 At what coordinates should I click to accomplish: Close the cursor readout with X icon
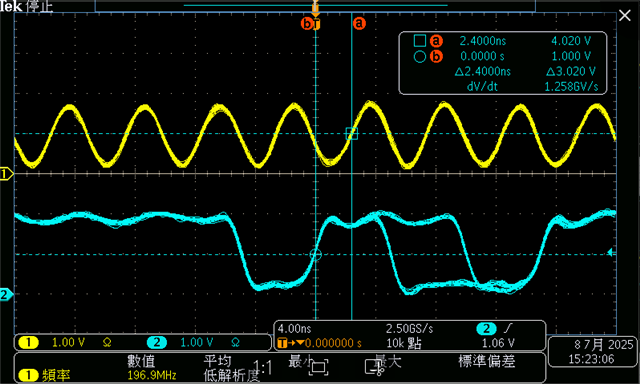pos(625,16)
